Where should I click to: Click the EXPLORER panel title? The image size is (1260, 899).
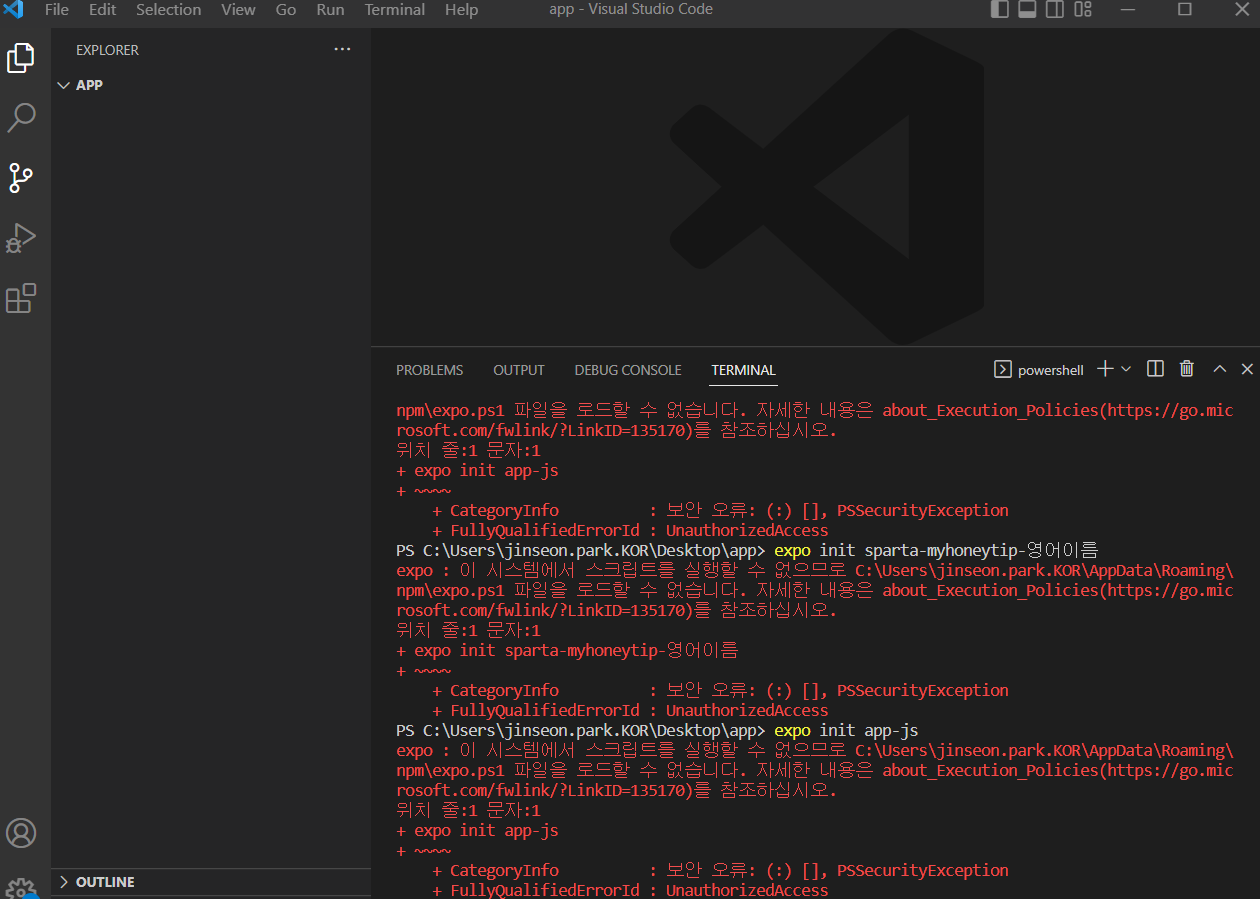(108, 50)
